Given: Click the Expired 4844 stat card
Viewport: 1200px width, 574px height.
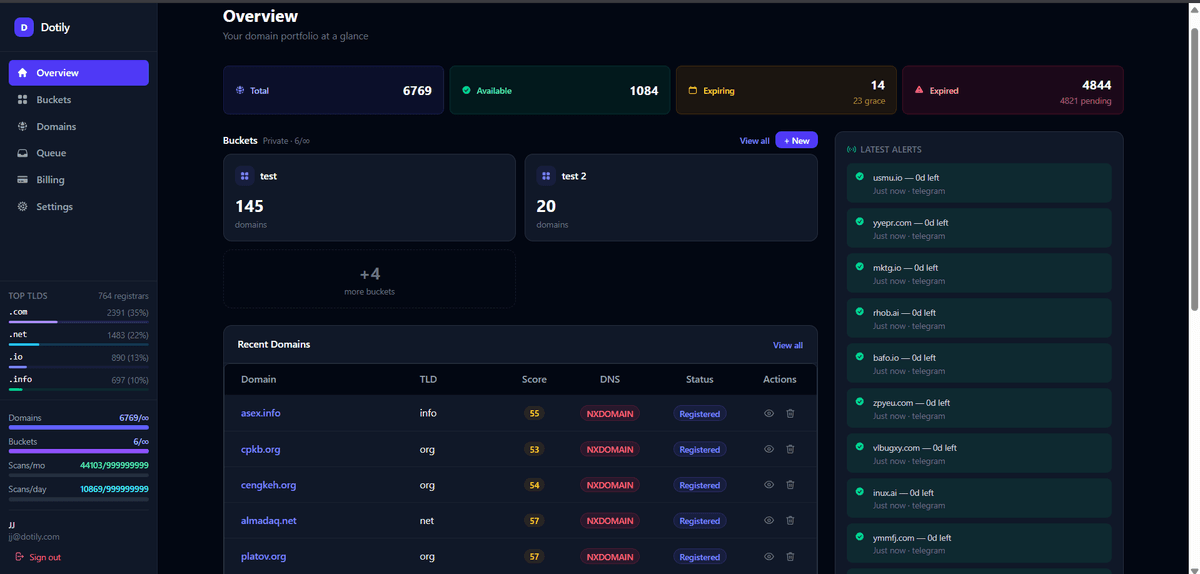Looking at the screenshot, I should 1013,90.
